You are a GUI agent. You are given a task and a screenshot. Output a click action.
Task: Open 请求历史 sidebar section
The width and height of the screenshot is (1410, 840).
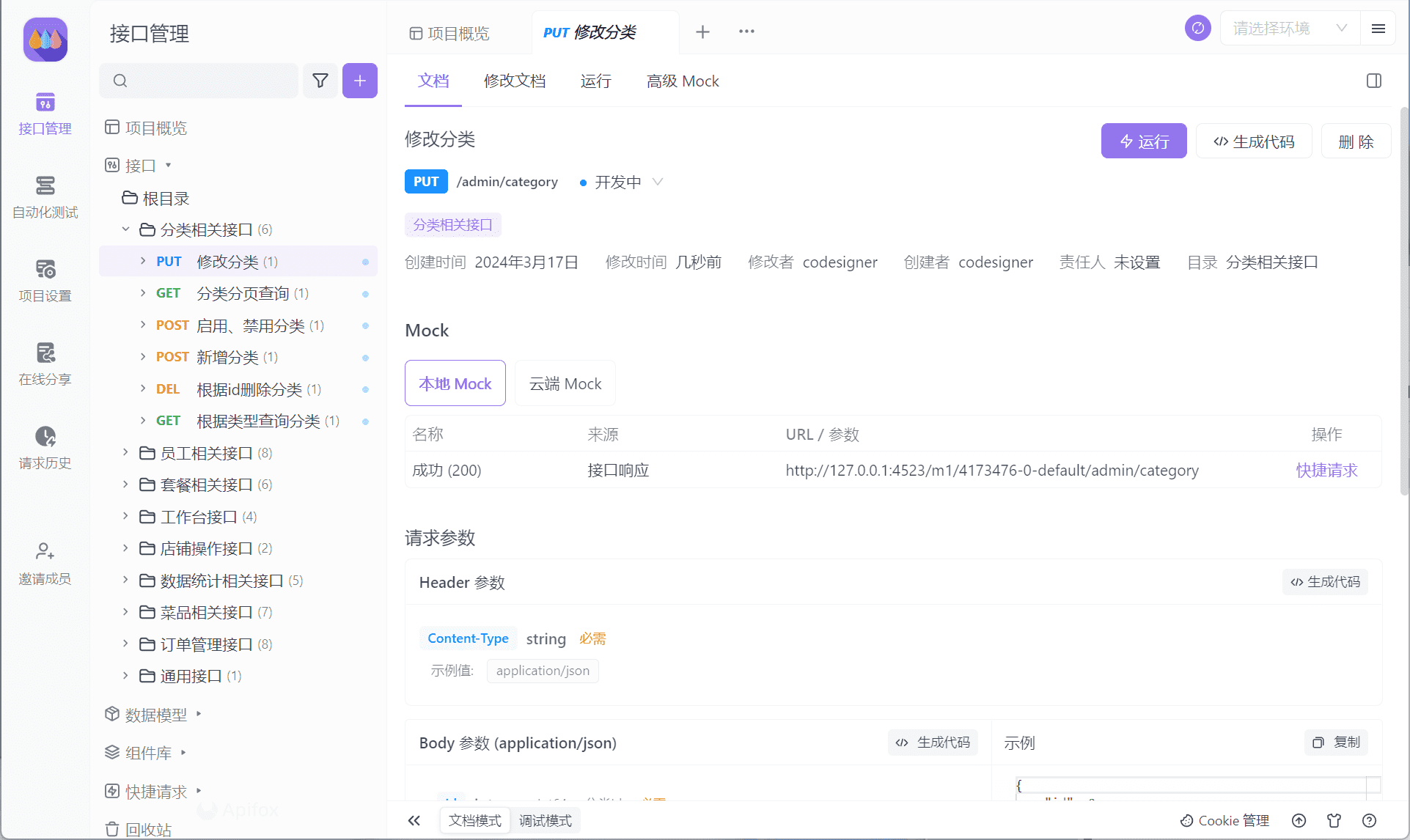tap(45, 449)
